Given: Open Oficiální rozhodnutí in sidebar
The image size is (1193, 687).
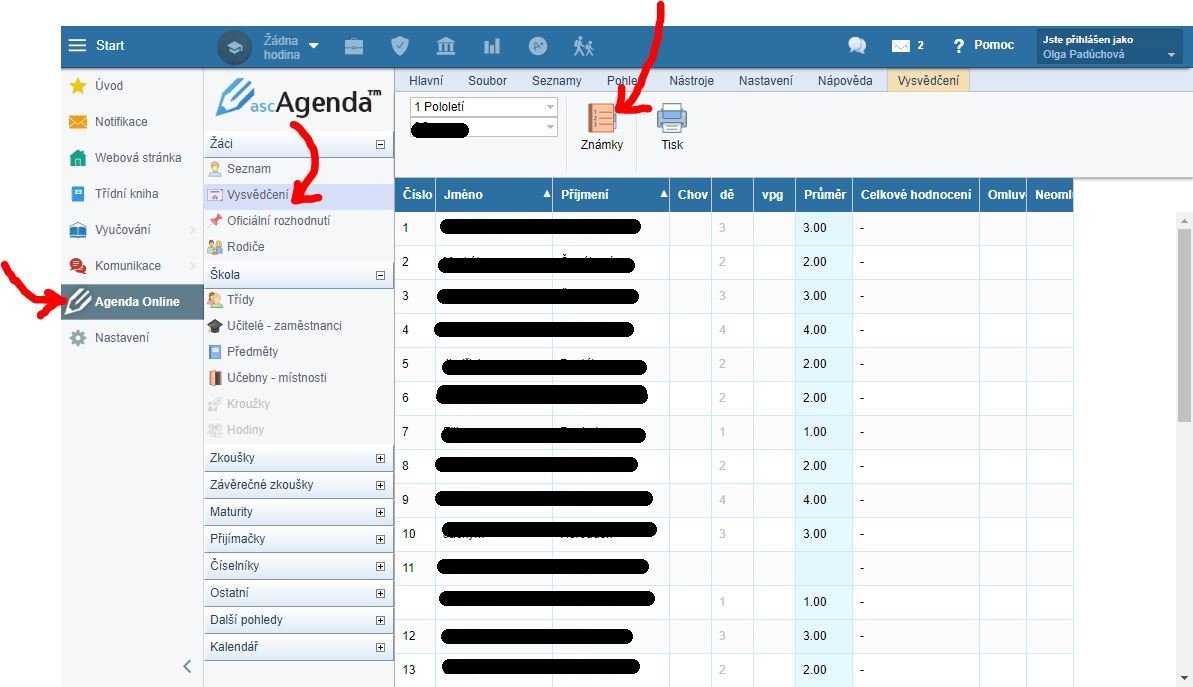Looking at the screenshot, I should tap(278, 221).
